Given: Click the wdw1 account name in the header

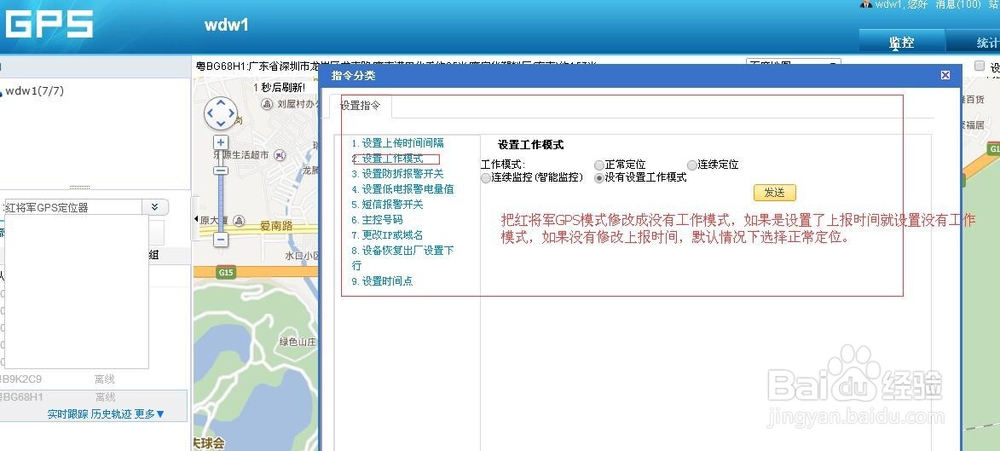Looking at the screenshot, I should pos(226,25).
